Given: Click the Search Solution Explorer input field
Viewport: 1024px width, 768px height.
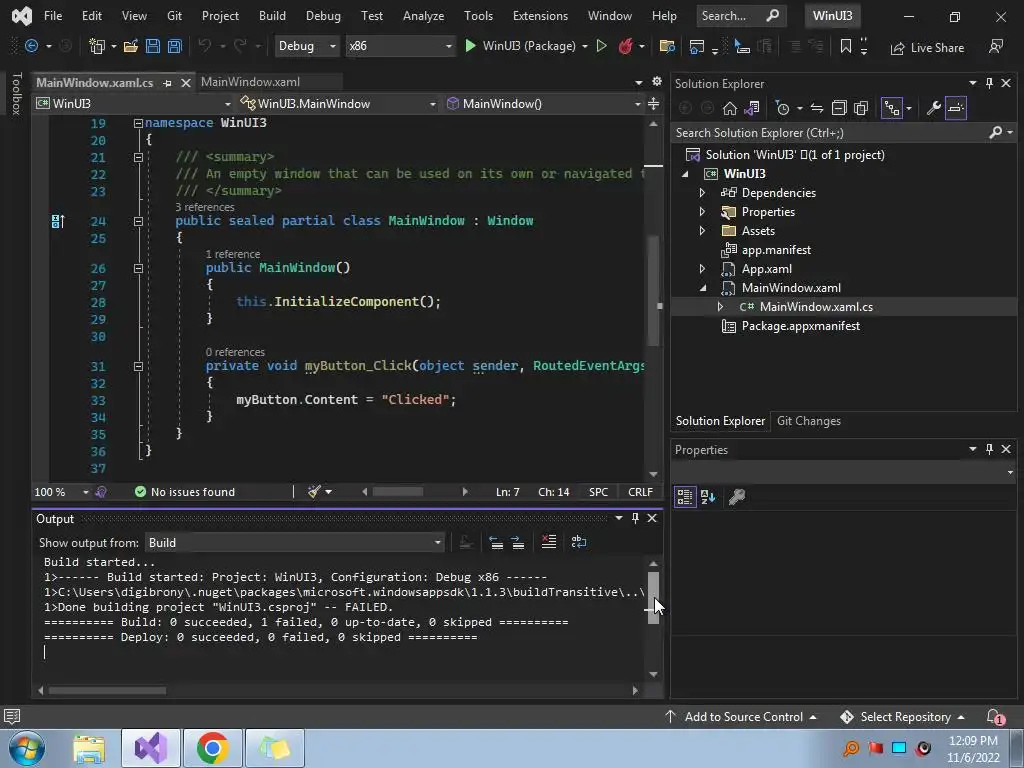Looking at the screenshot, I should (829, 133).
